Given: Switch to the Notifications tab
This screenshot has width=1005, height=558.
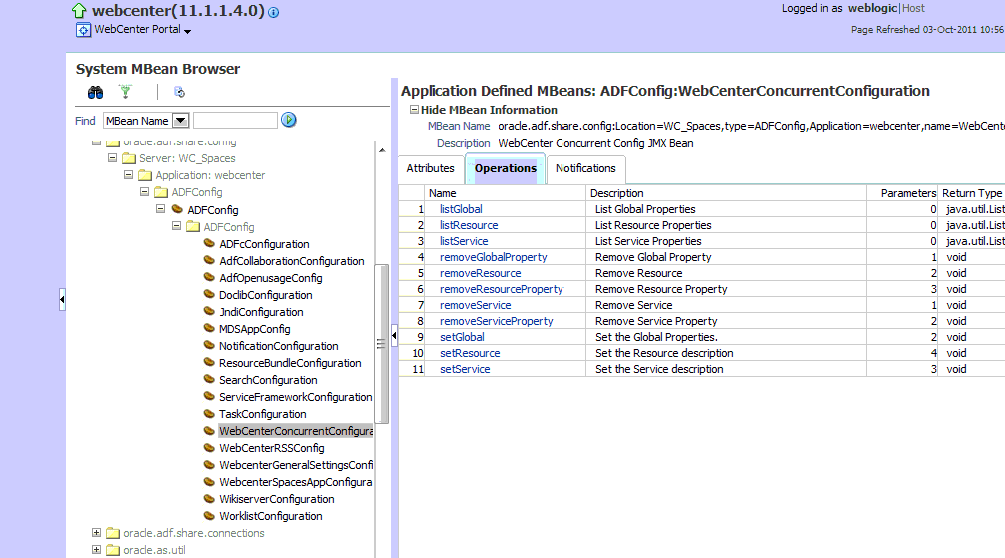Looking at the screenshot, I should [x=586, y=168].
